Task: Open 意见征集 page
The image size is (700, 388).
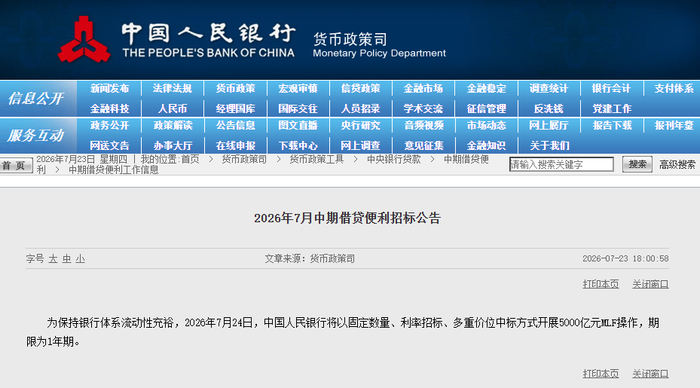Action: pyautogui.click(x=423, y=146)
